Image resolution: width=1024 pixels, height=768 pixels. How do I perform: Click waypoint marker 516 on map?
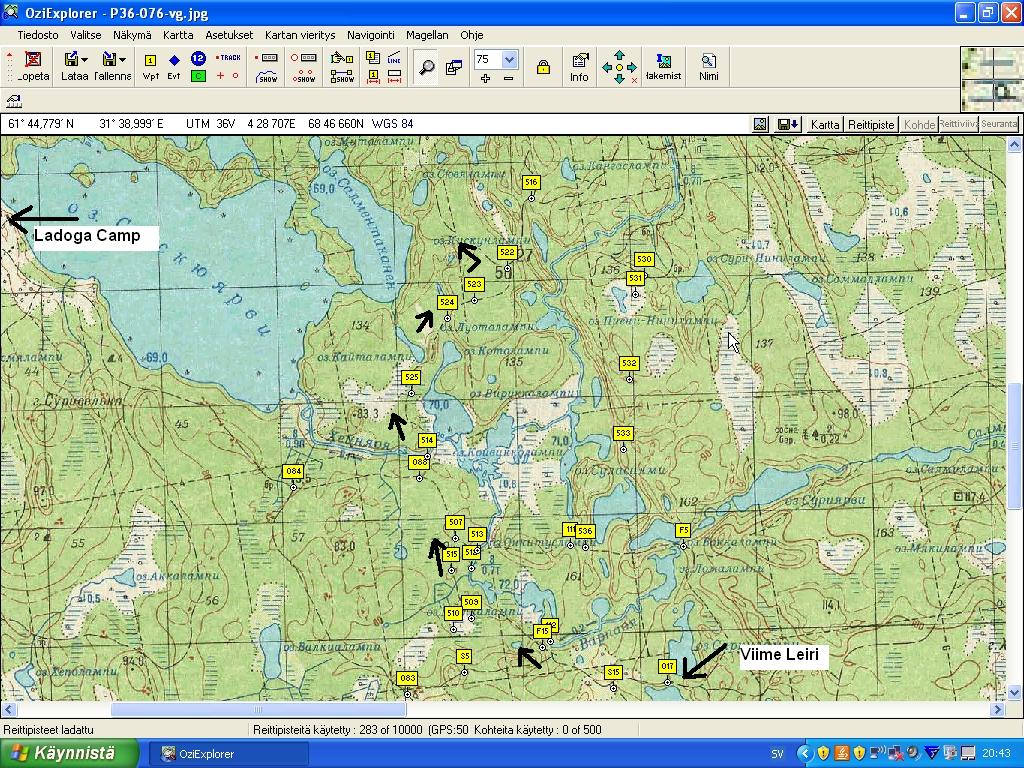531,182
